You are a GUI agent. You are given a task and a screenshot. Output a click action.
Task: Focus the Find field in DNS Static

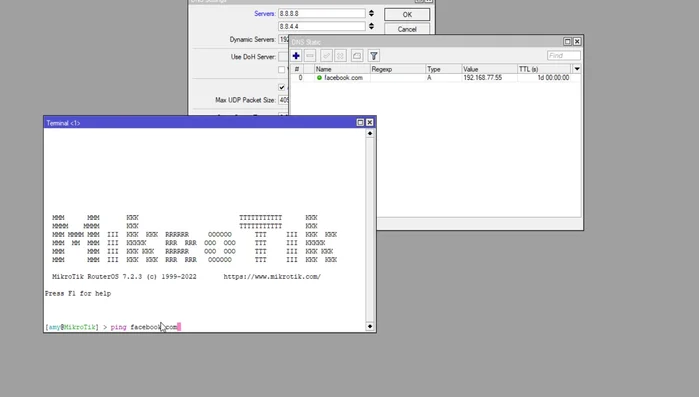point(563,56)
